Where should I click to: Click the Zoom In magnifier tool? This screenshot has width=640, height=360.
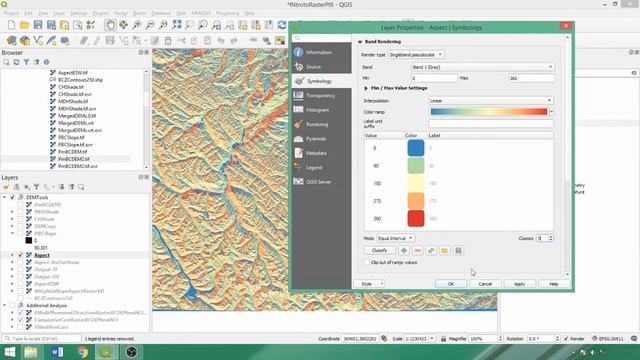tap(137, 25)
